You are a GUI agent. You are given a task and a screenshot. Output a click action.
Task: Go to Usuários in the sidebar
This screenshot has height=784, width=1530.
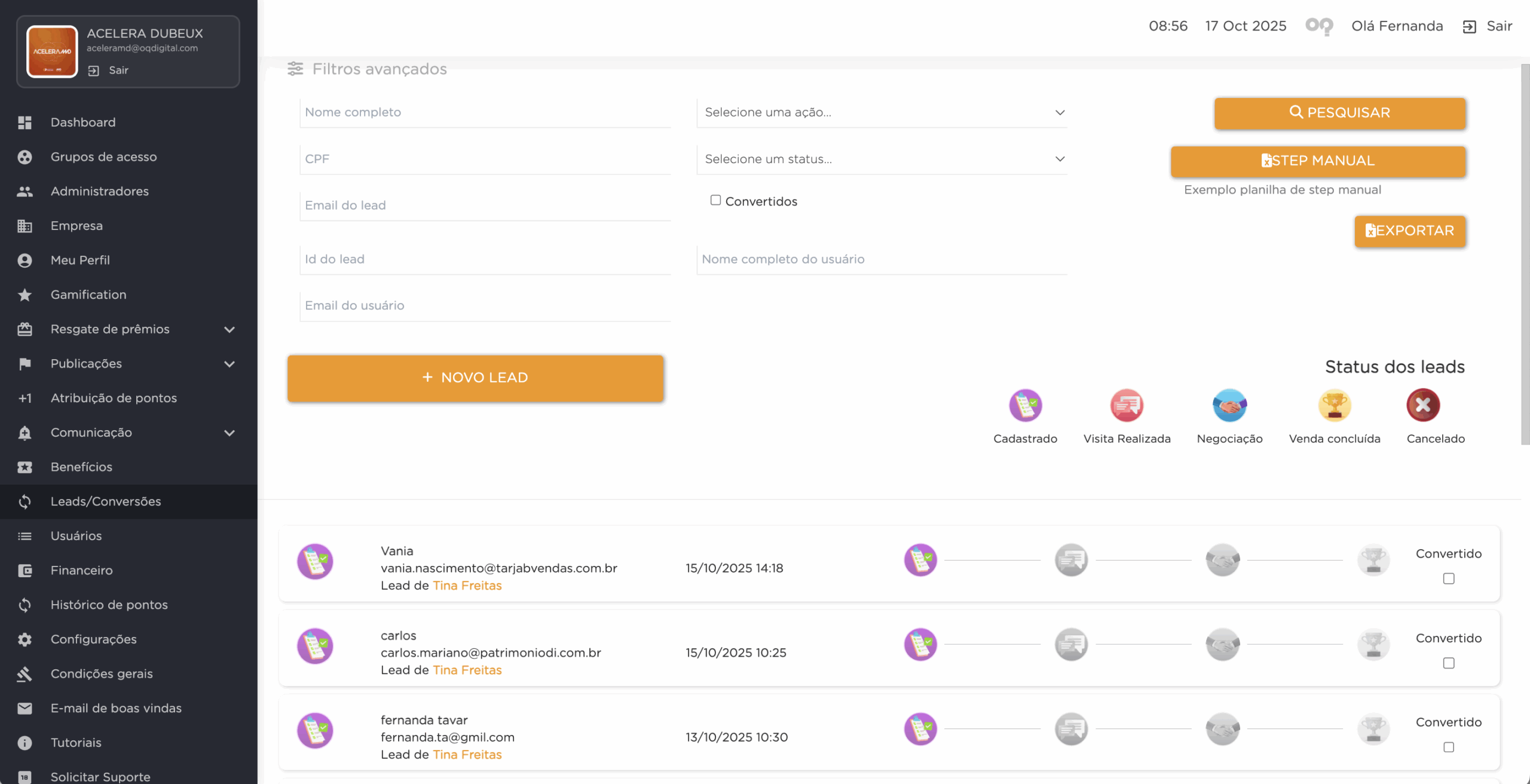(76, 536)
